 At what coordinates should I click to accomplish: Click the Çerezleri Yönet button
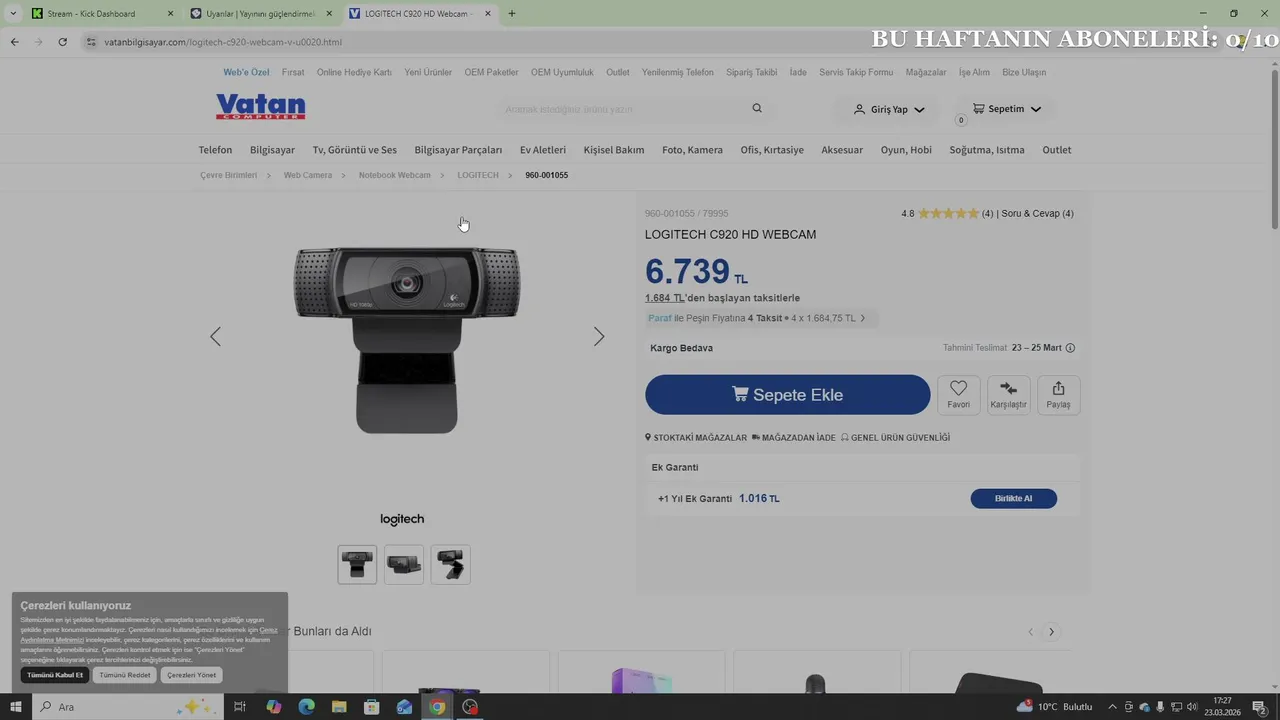tap(191, 675)
